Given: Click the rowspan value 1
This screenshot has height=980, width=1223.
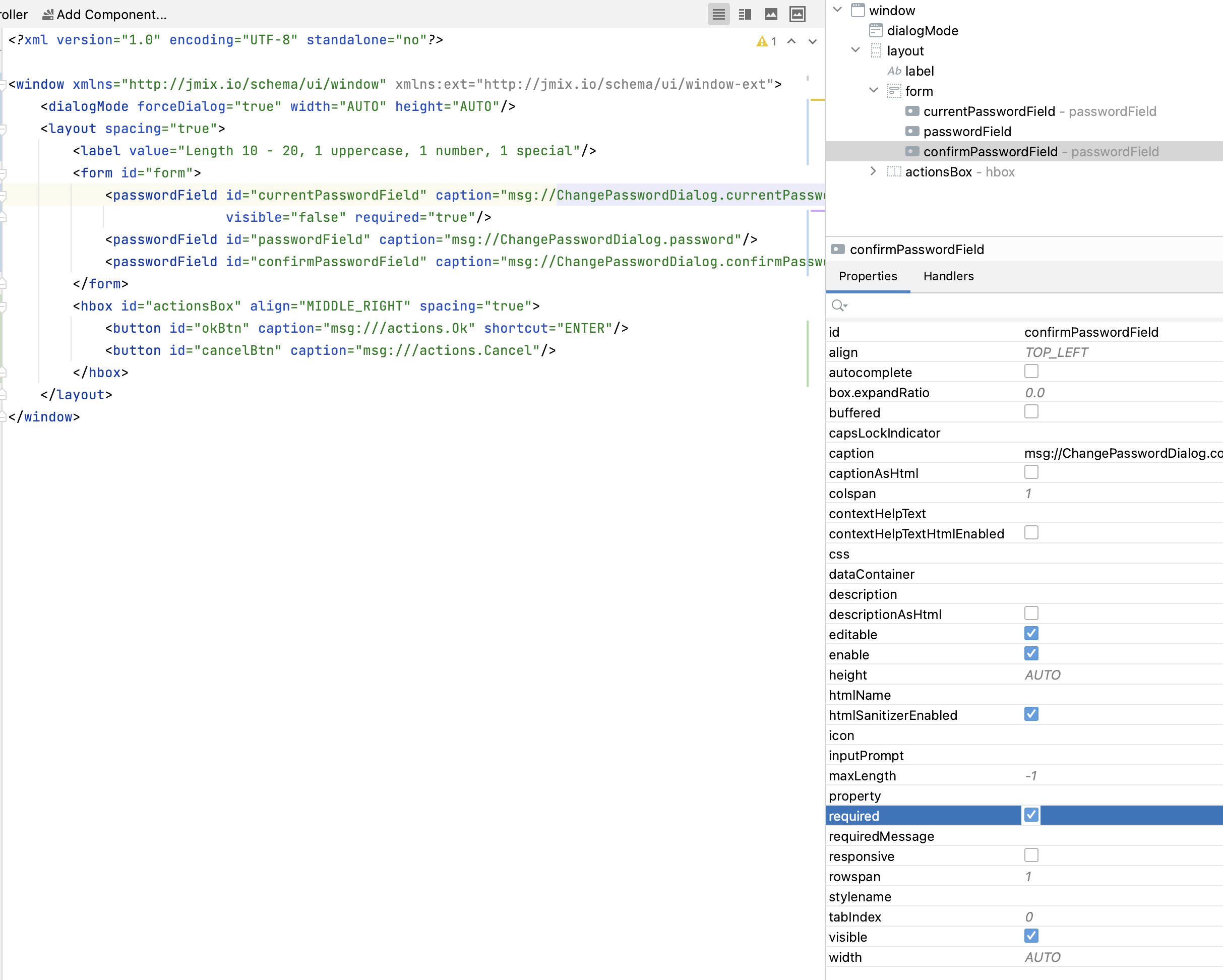Looking at the screenshot, I should click(1028, 877).
